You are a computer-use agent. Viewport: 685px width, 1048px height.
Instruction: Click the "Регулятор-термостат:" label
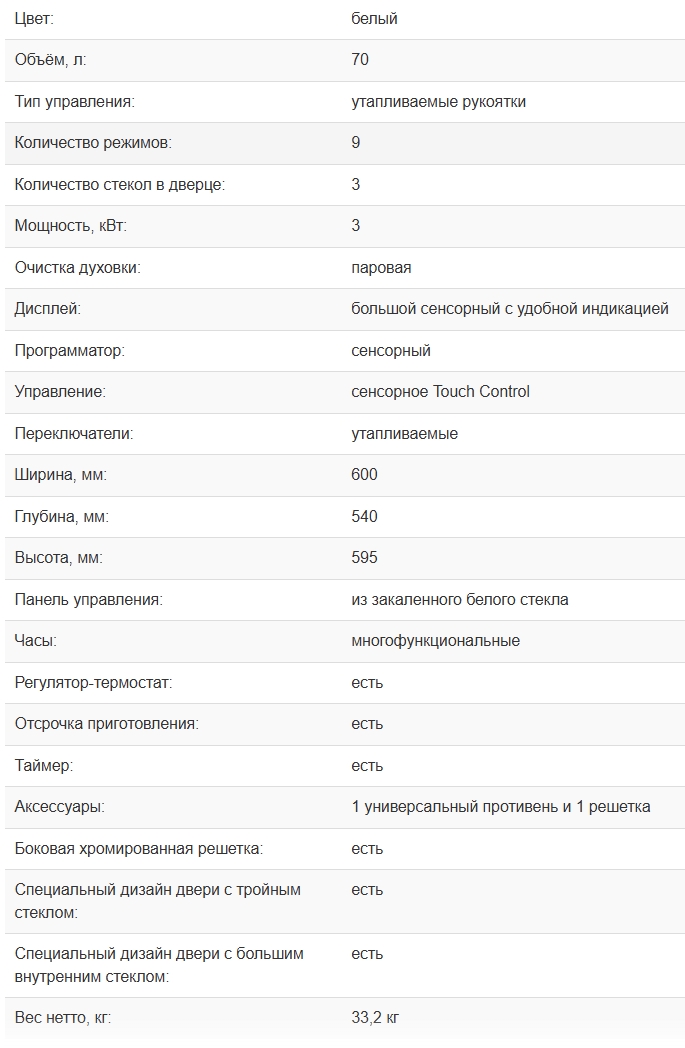(94, 683)
